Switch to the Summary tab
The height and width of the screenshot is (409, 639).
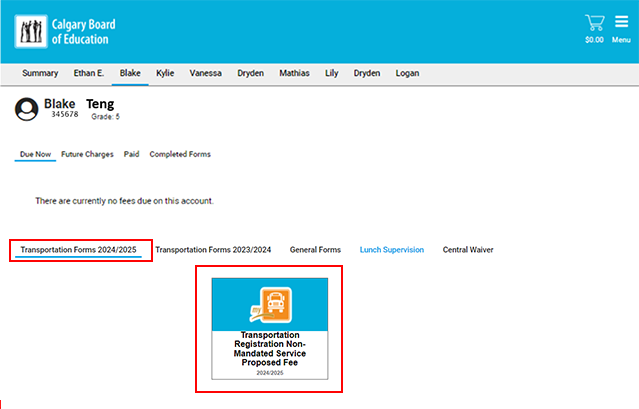click(40, 74)
